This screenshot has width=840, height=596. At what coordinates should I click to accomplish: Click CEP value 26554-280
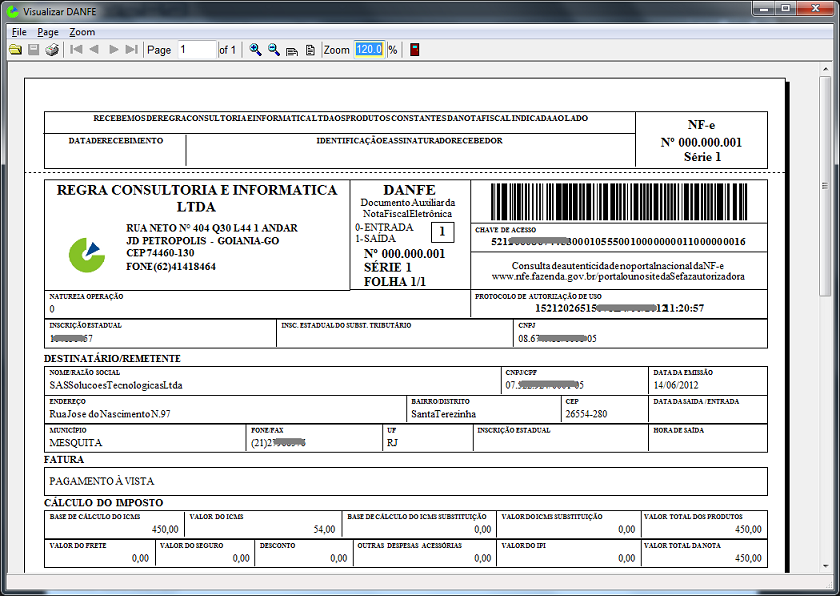(586, 414)
